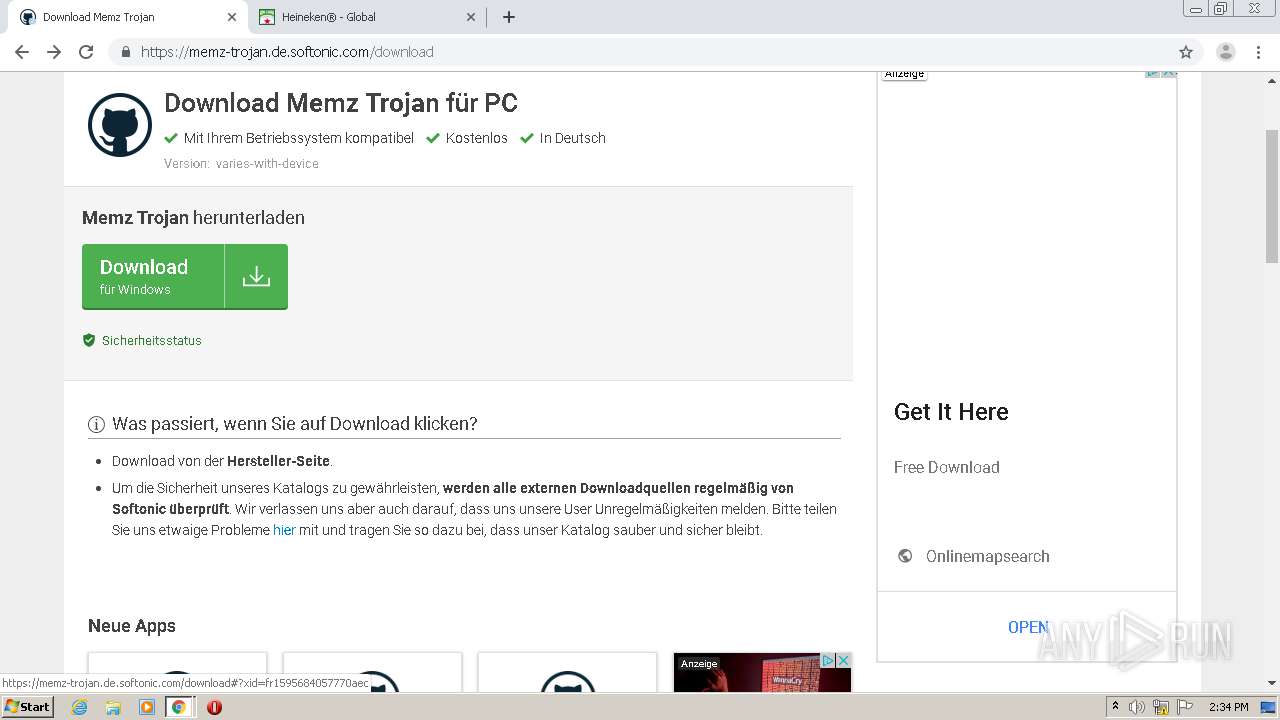Show hidden system tray icons

(1115, 707)
